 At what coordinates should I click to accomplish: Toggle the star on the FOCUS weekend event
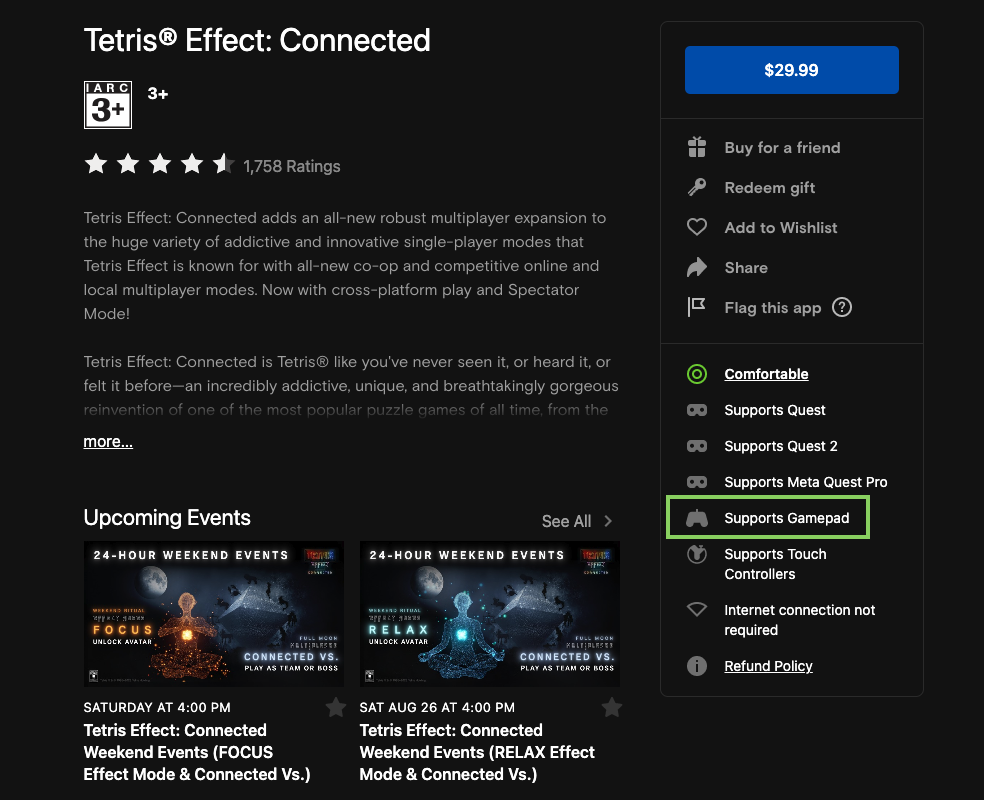click(x=336, y=708)
